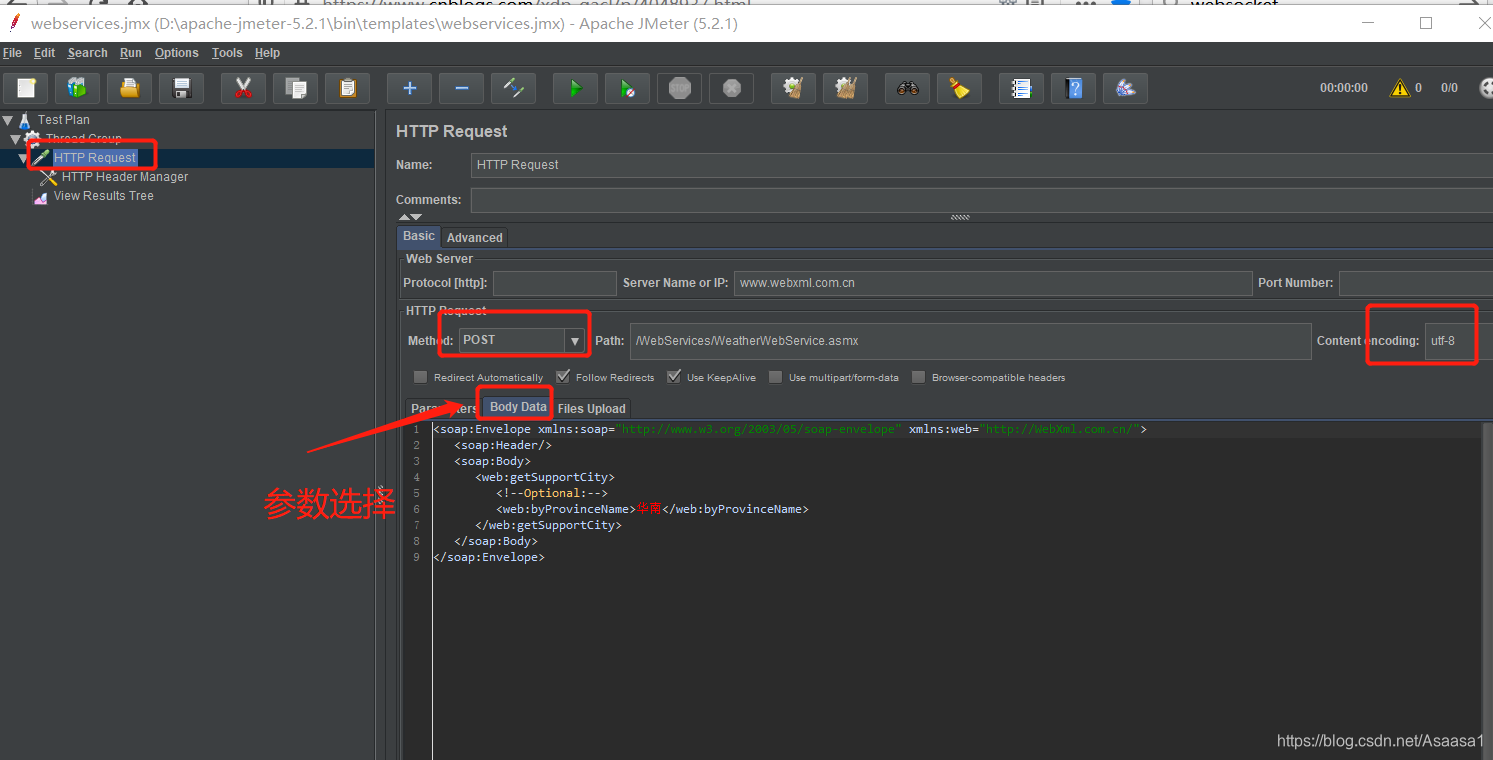Click the Toggle enable/disable icon
The width and height of the screenshot is (1493, 760).
[x=514, y=88]
